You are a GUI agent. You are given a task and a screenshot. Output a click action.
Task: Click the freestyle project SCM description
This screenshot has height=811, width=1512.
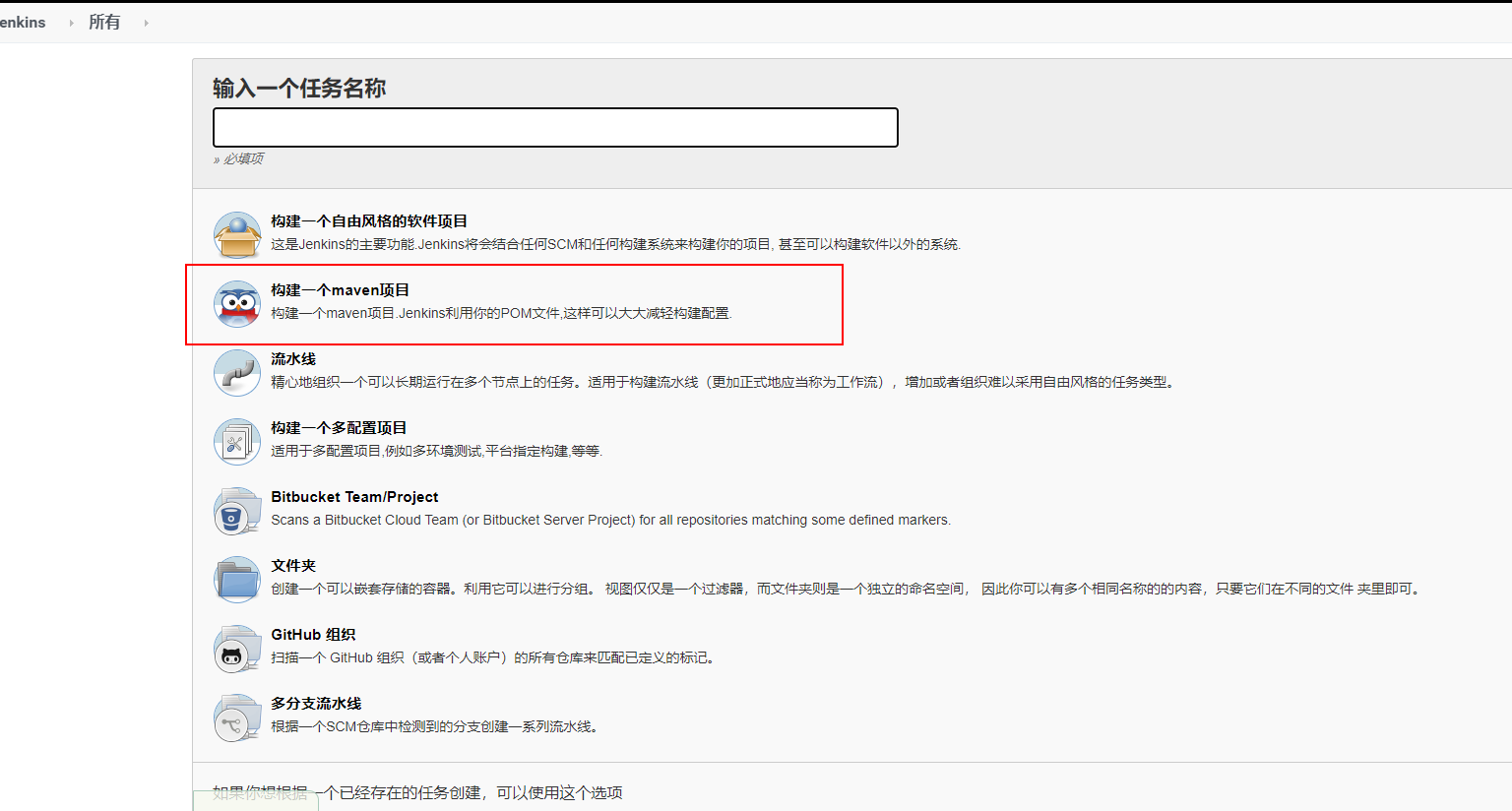tap(616, 244)
